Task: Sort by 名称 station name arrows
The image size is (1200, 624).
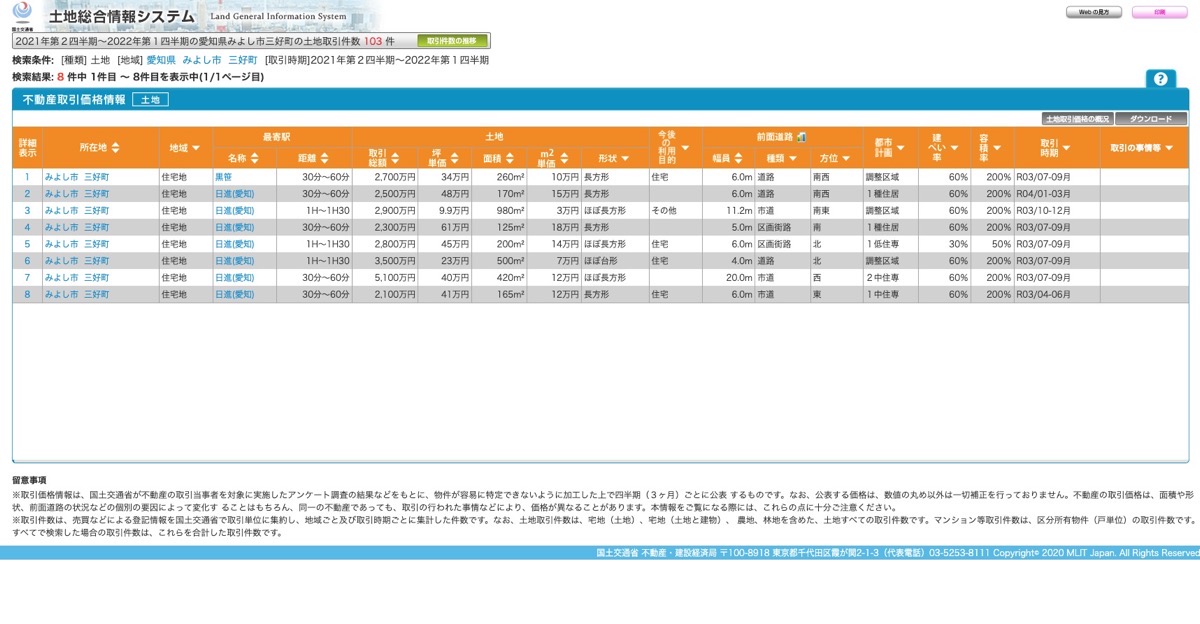Action: pyautogui.click(x=255, y=158)
